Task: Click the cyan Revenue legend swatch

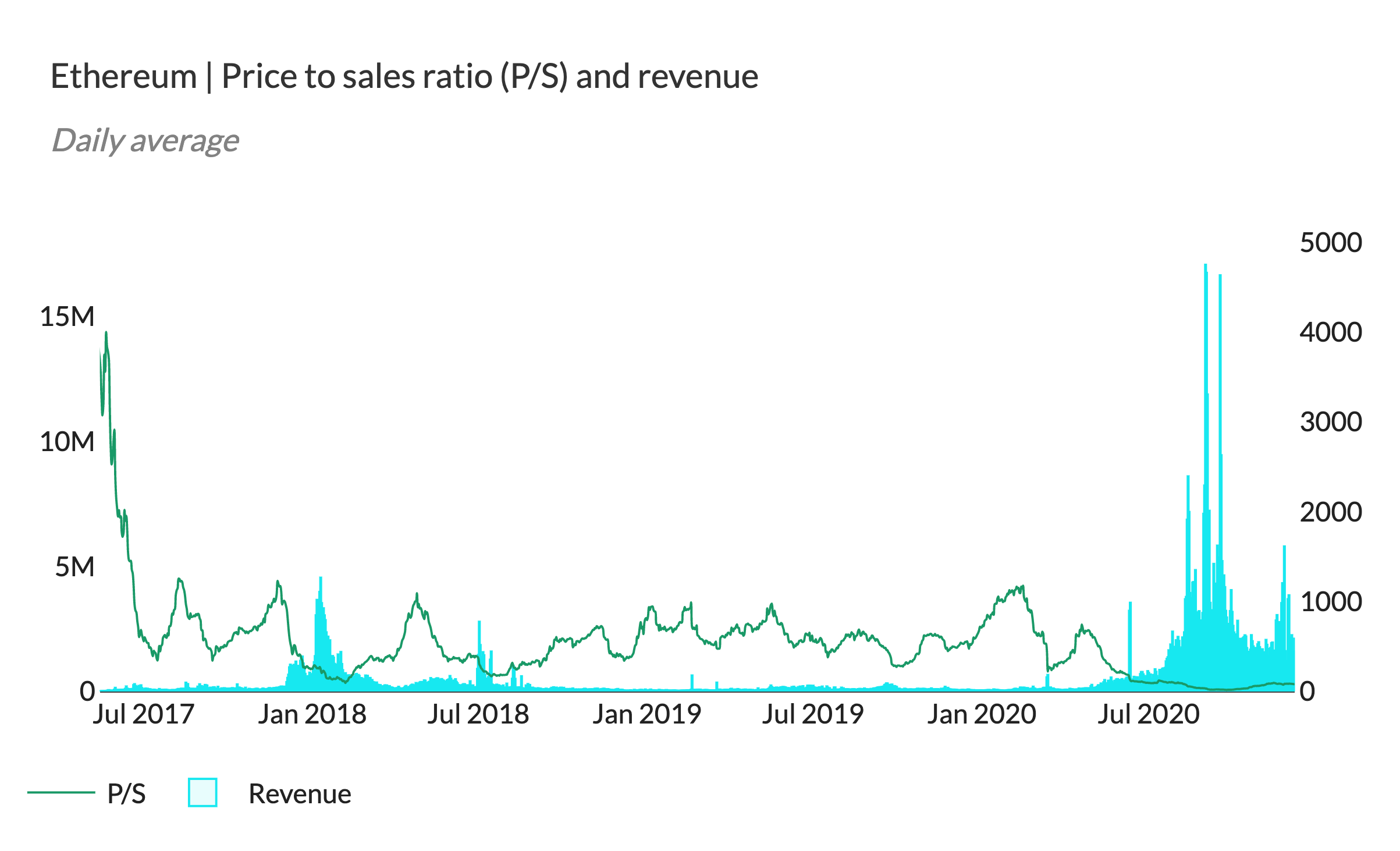Action: coord(202,793)
